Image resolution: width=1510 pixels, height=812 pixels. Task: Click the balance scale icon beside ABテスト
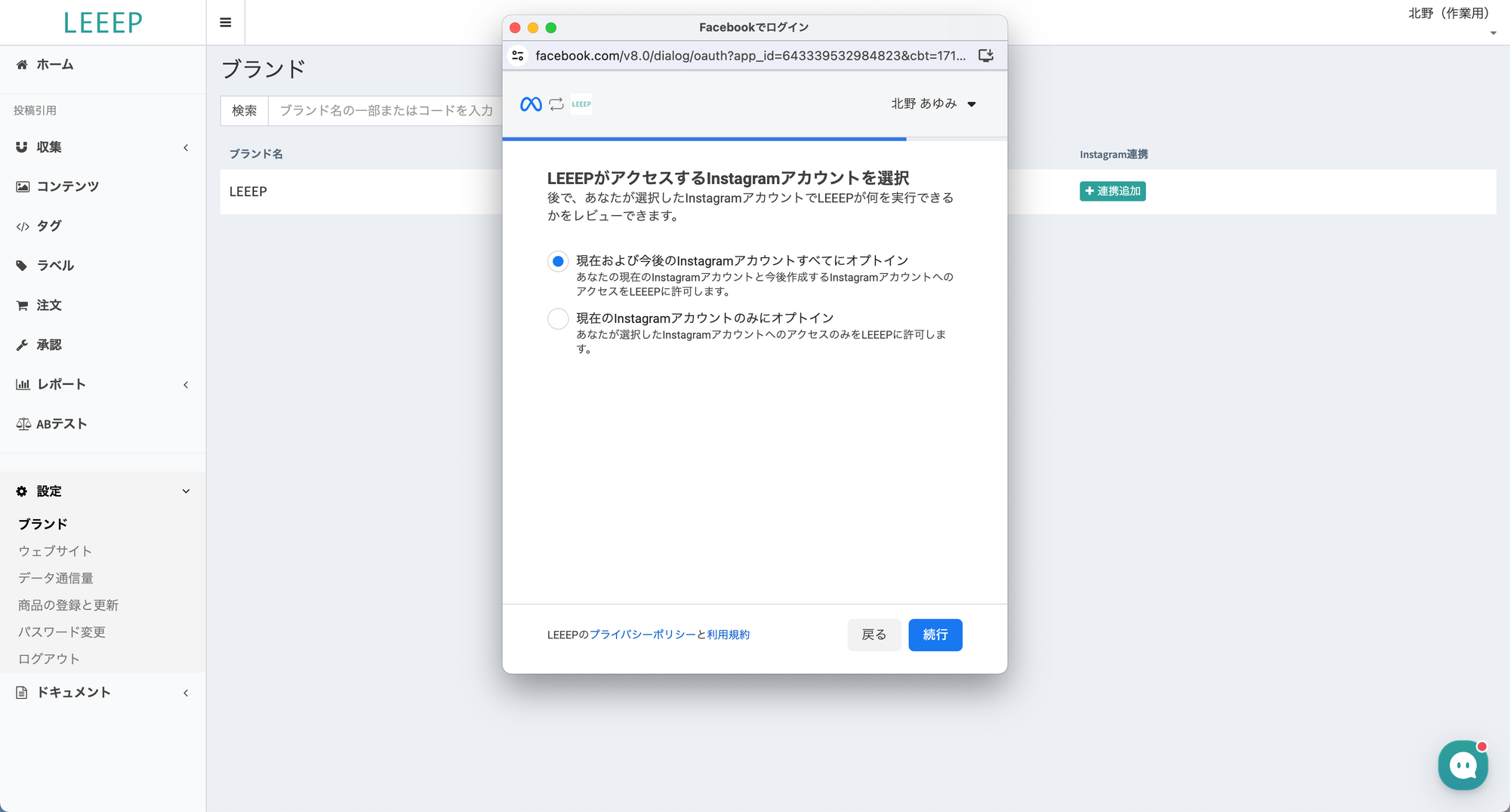(23, 424)
